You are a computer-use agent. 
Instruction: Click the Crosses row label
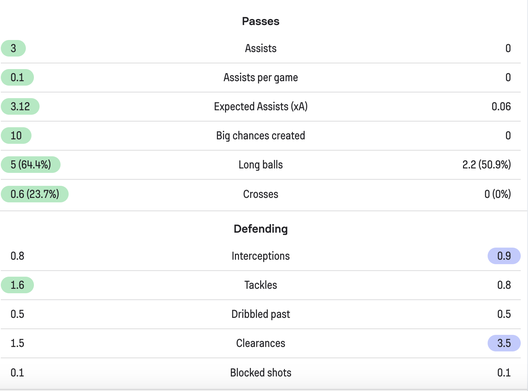[x=261, y=194]
